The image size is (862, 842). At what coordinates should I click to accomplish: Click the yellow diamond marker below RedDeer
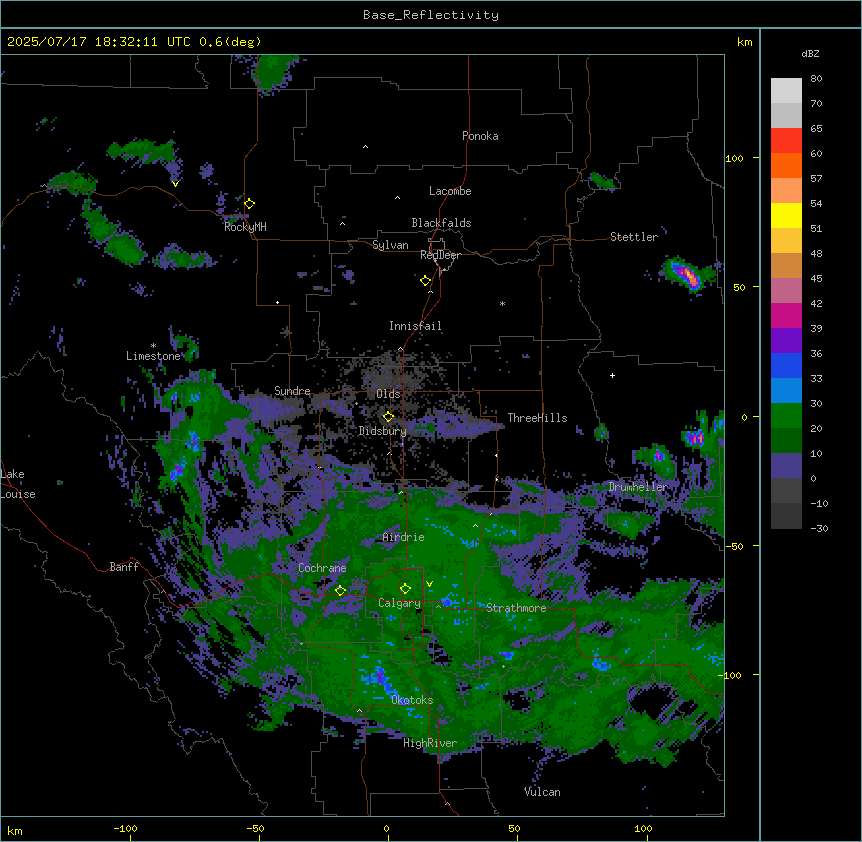pos(425,281)
